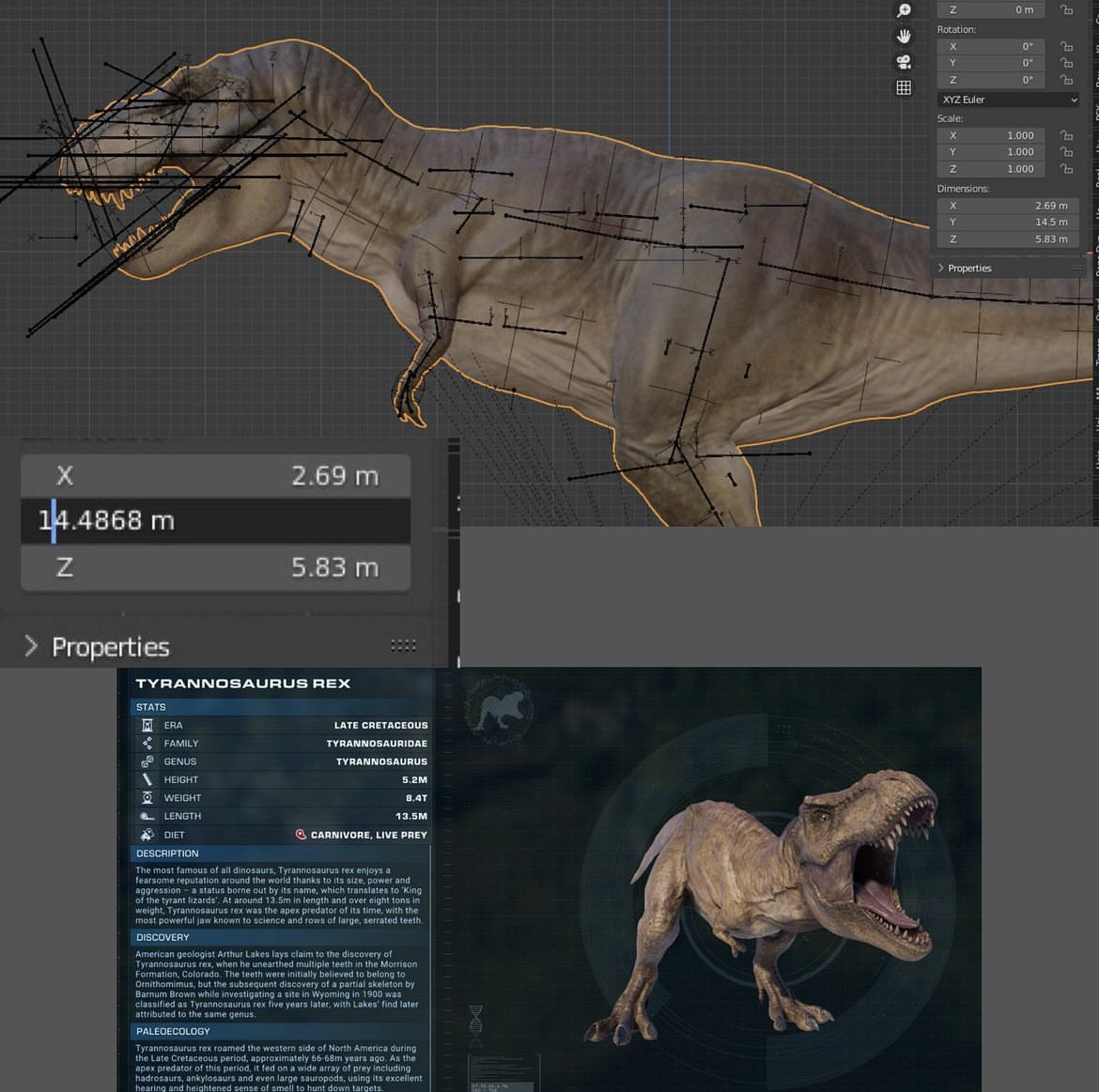Activate the pan view hand icon

[905, 36]
